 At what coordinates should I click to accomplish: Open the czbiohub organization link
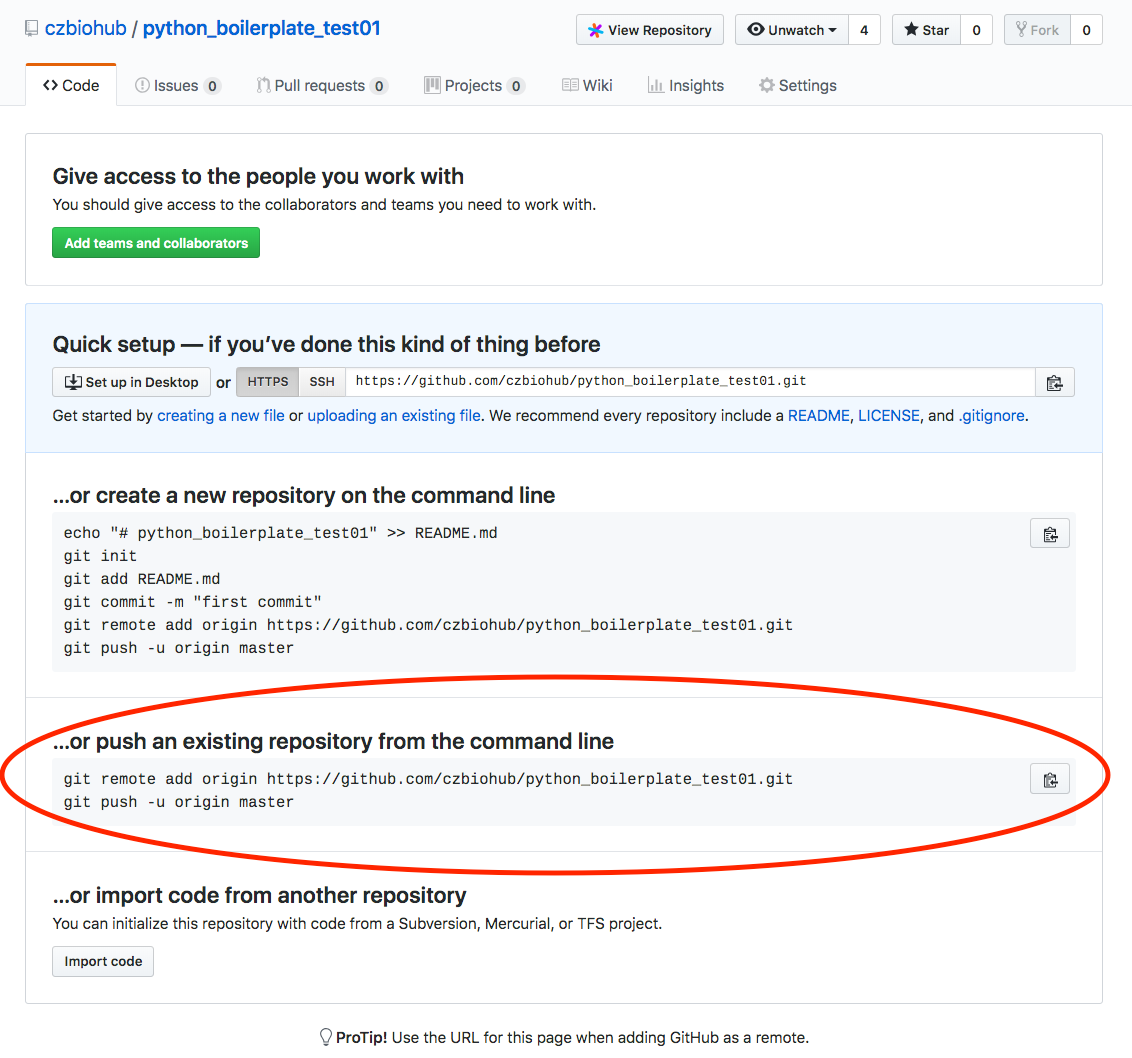85,28
